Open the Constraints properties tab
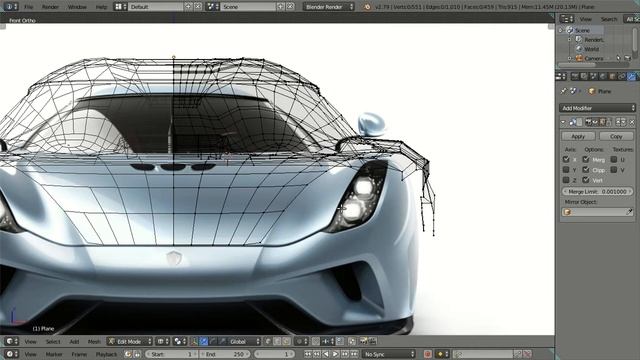 (622, 76)
